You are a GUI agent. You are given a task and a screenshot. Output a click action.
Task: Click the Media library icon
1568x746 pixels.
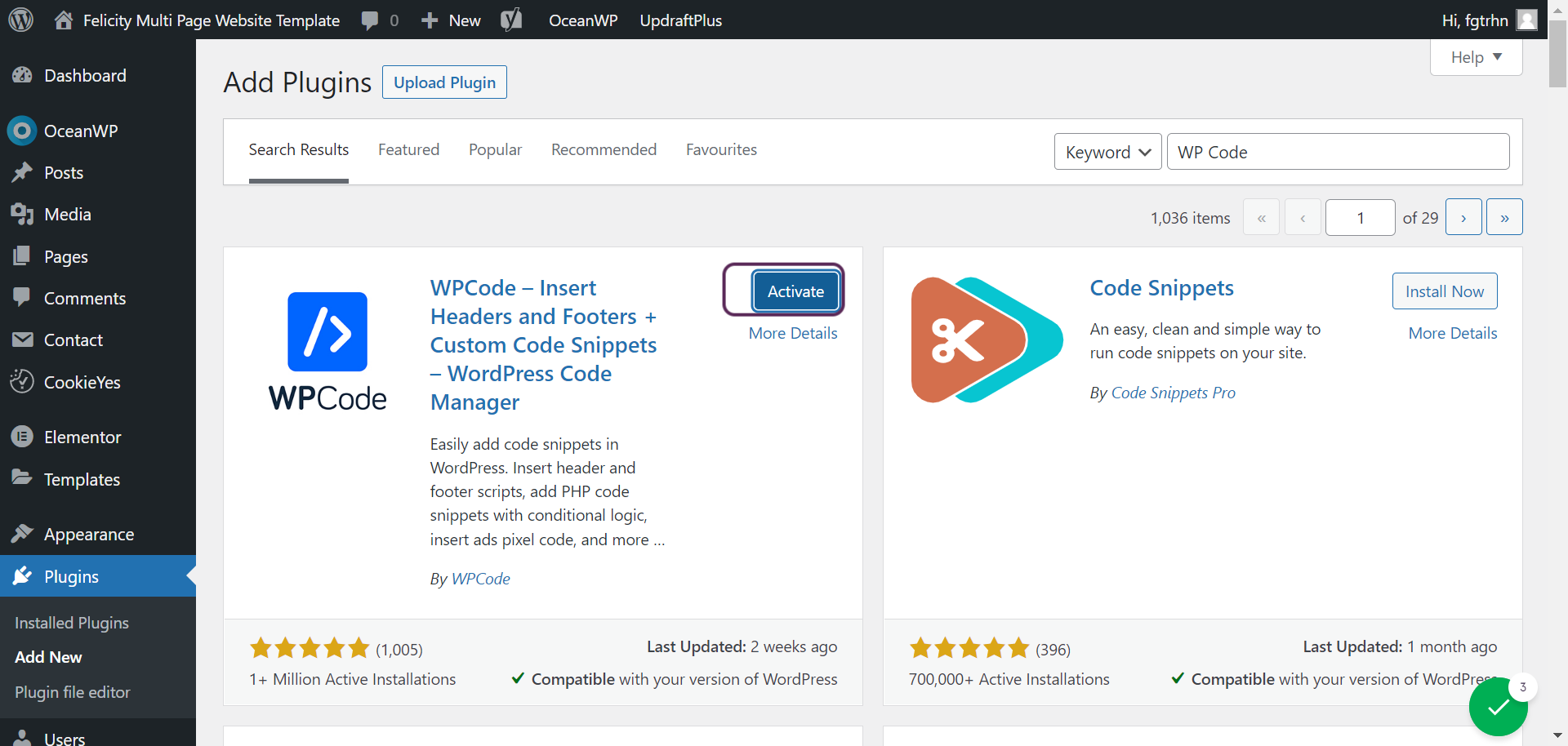[x=22, y=214]
